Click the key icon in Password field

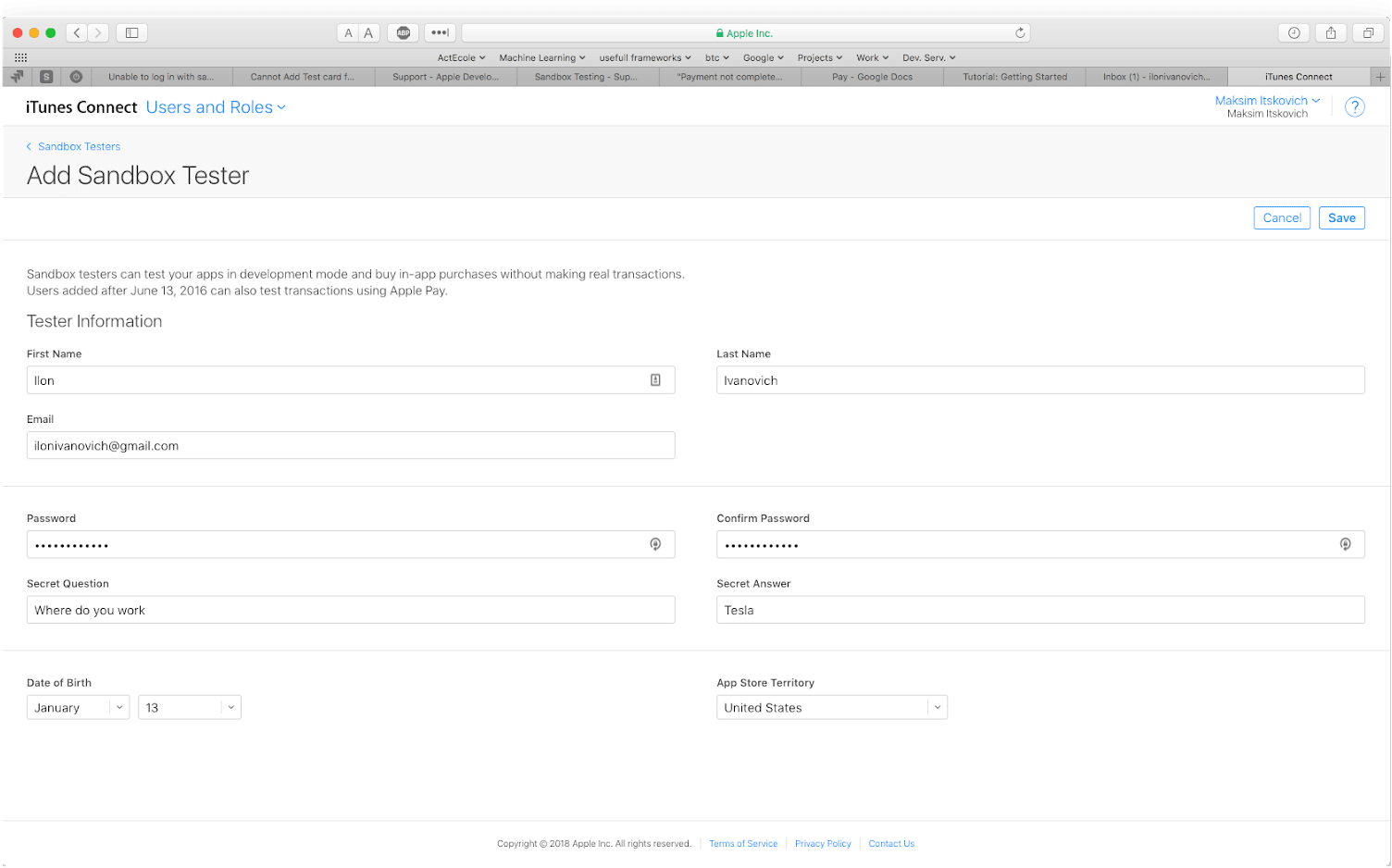[655, 544]
